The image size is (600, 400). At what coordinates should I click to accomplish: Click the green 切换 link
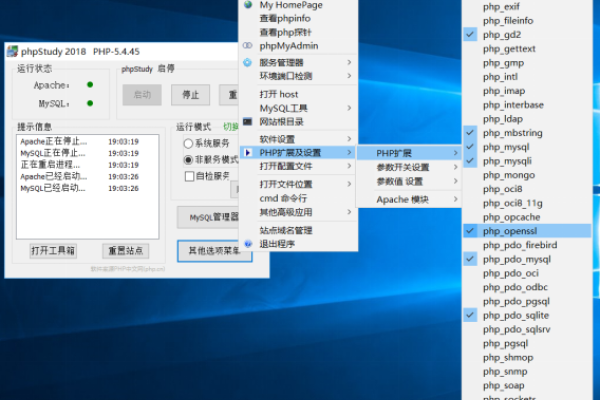point(231,127)
